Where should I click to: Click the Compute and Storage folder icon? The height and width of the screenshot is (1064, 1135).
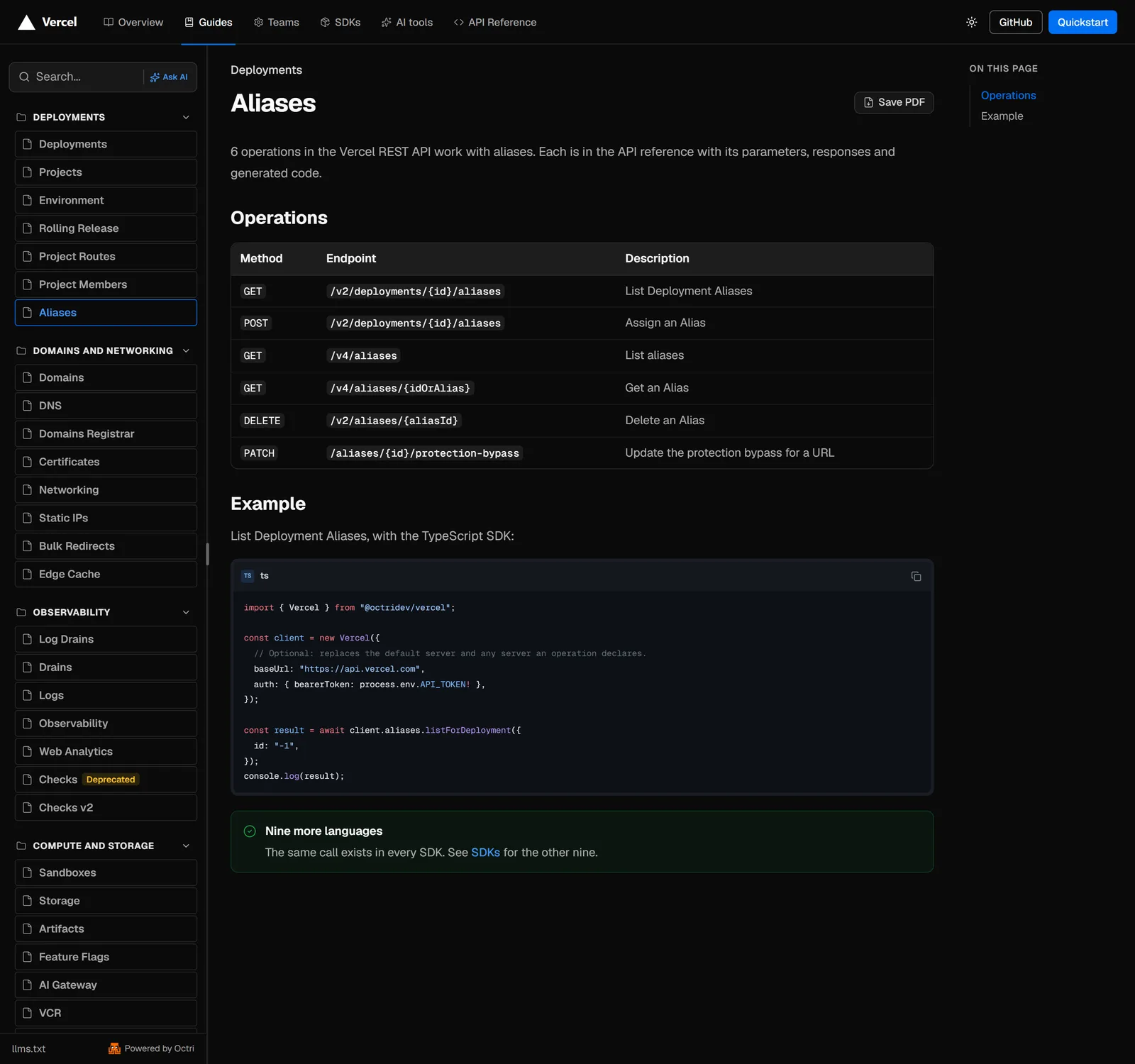coord(21,846)
